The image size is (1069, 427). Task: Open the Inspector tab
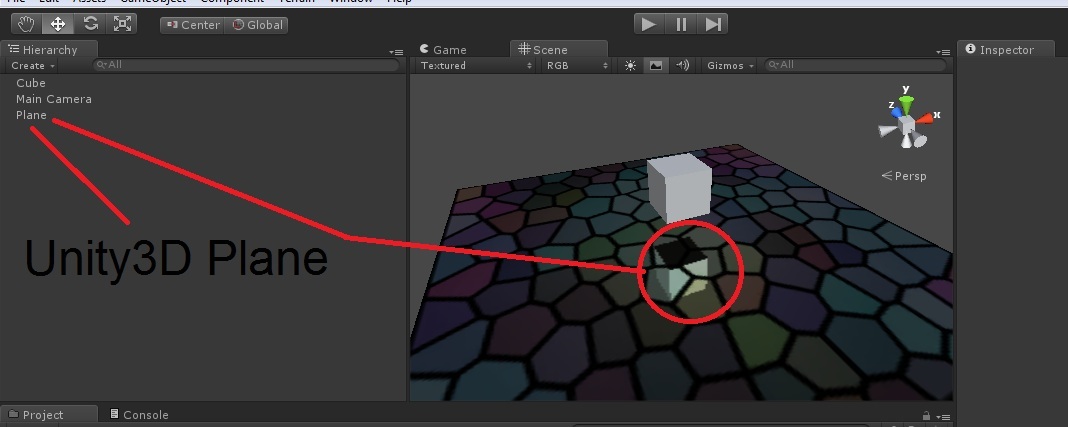pyautogui.click(x=1006, y=50)
